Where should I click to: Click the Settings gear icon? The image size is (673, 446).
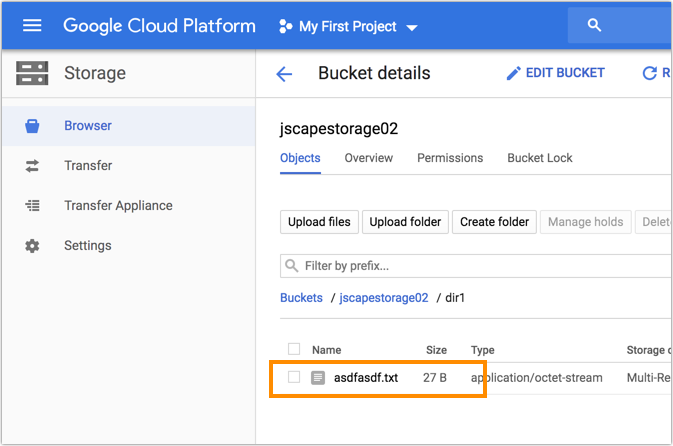pos(33,246)
